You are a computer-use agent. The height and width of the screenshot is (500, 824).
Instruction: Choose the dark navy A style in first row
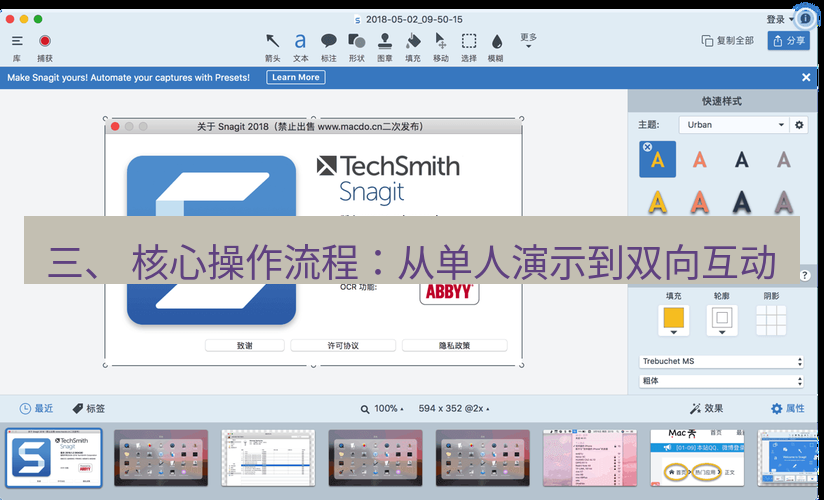tap(741, 159)
